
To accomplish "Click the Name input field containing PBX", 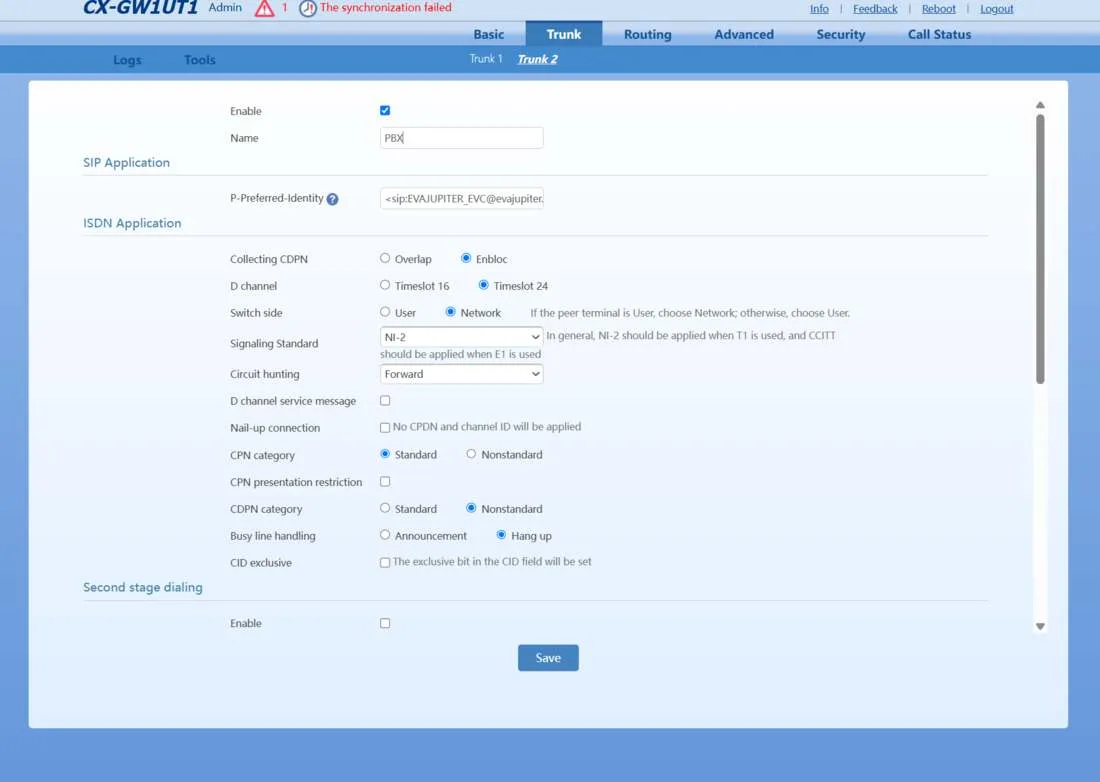I will pos(462,138).
